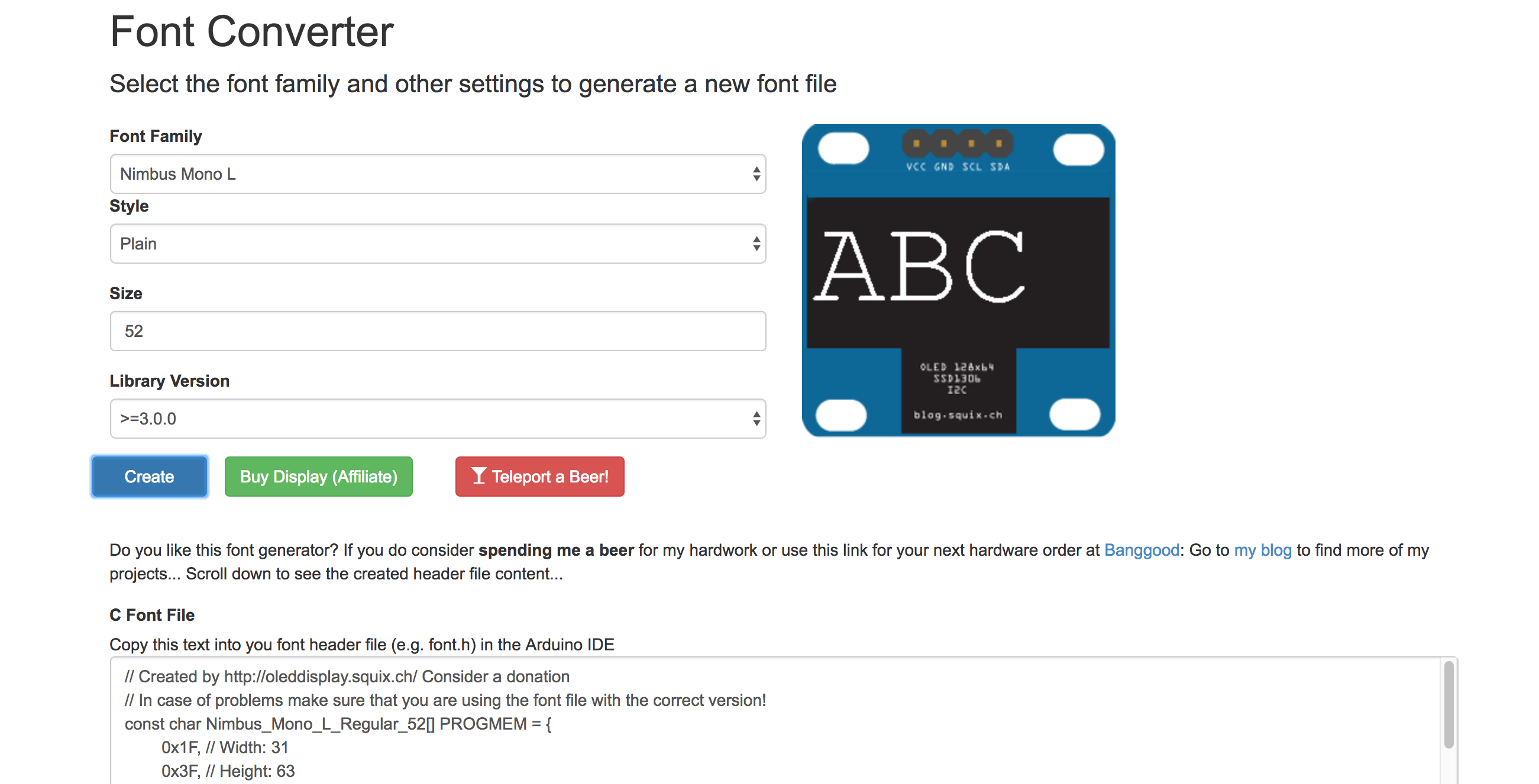This screenshot has height=784, width=1539.
Task: Click the Teleport a Beer! button text
Action: pos(549,477)
